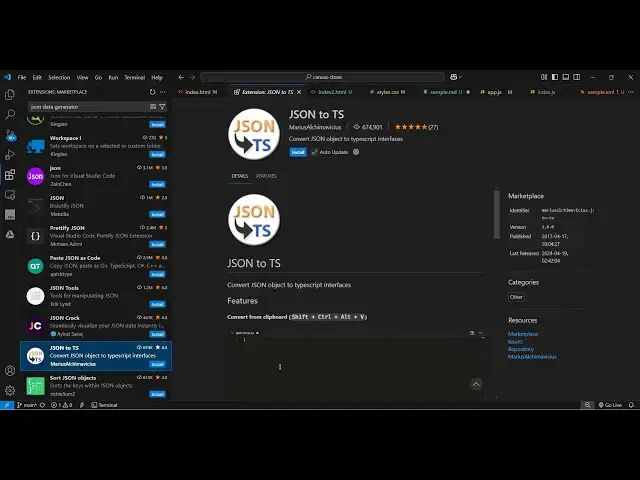Close the Extension: JSON to TS tab

point(299,92)
